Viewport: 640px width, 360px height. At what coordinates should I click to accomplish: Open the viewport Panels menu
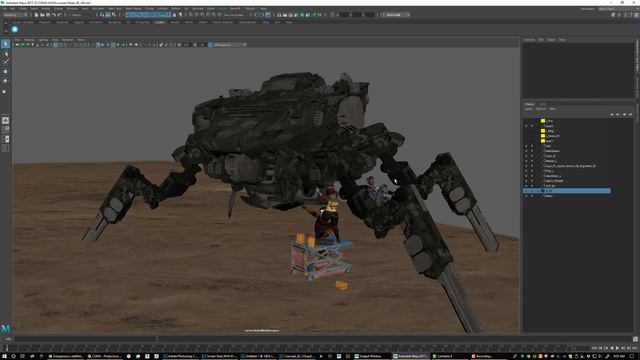[81, 40]
